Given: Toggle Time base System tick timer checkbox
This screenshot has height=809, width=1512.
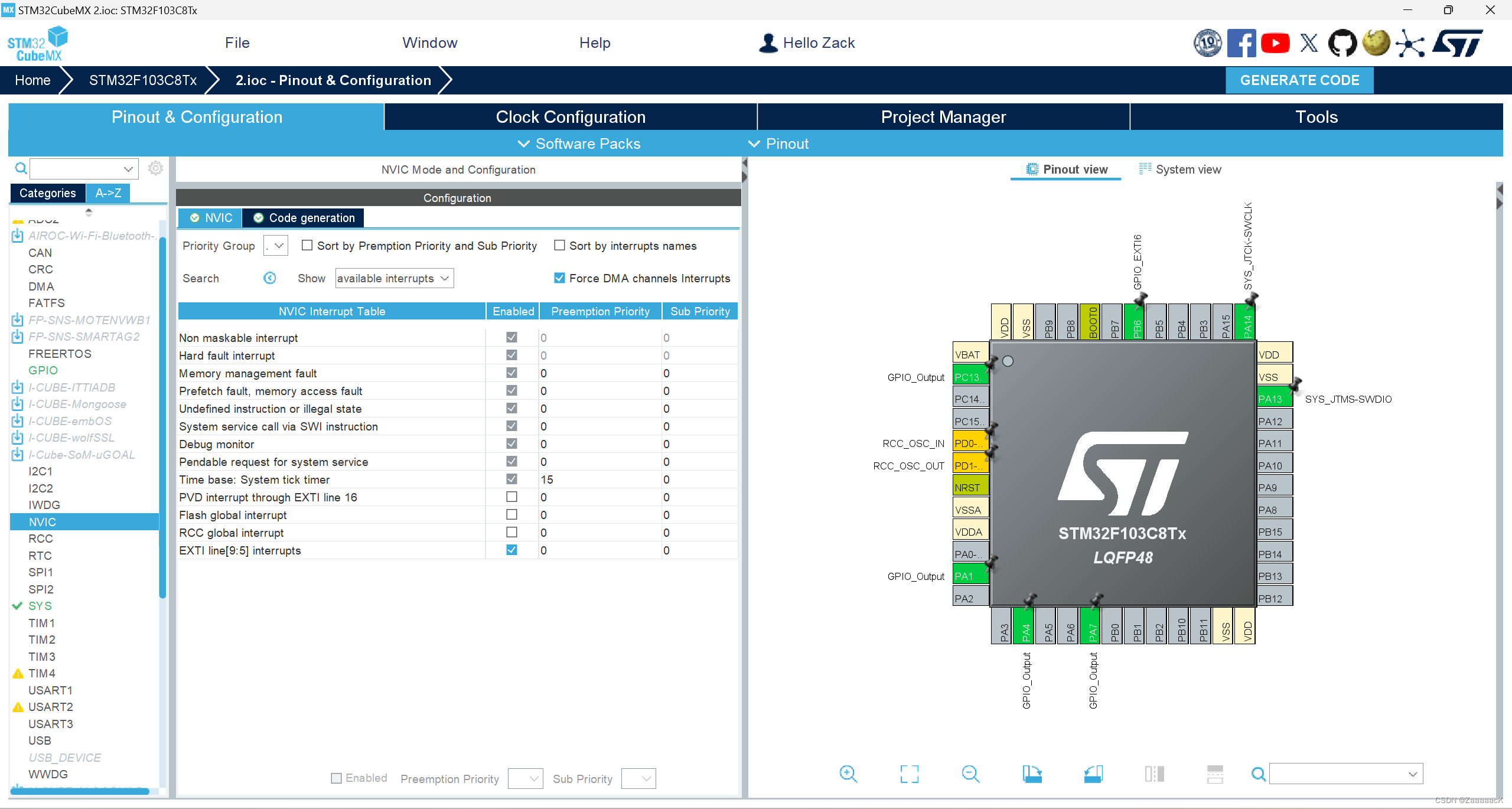Looking at the screenshot, I should pos(511,479).
